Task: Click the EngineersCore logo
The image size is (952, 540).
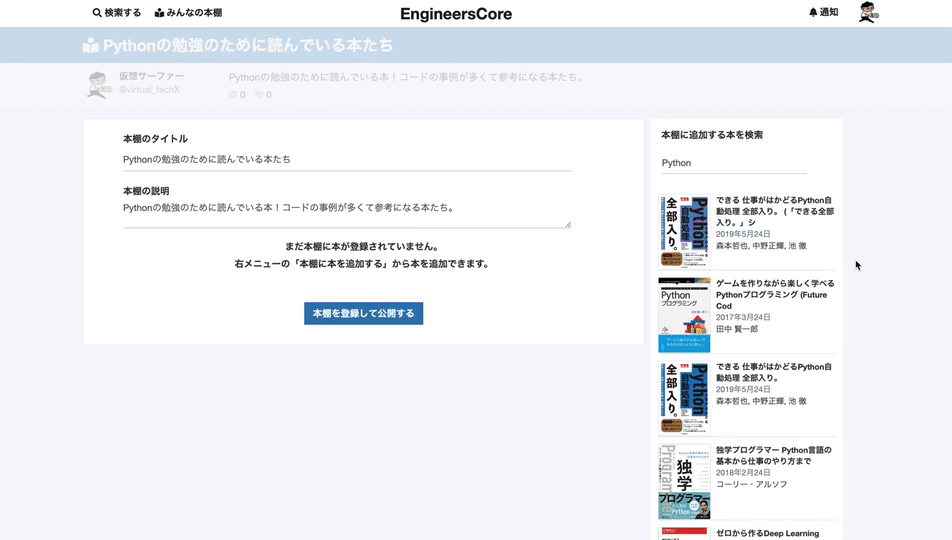Action: pyautogui.click(x=456, y=14)
